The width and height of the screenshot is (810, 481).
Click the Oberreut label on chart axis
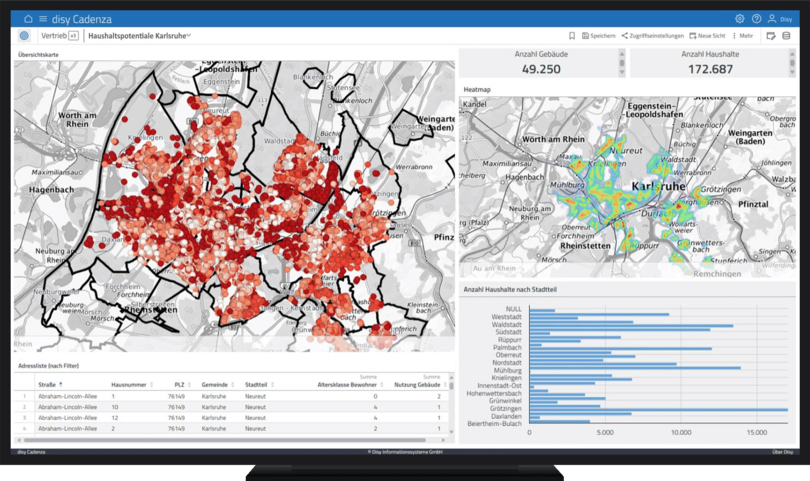[508, 355]
